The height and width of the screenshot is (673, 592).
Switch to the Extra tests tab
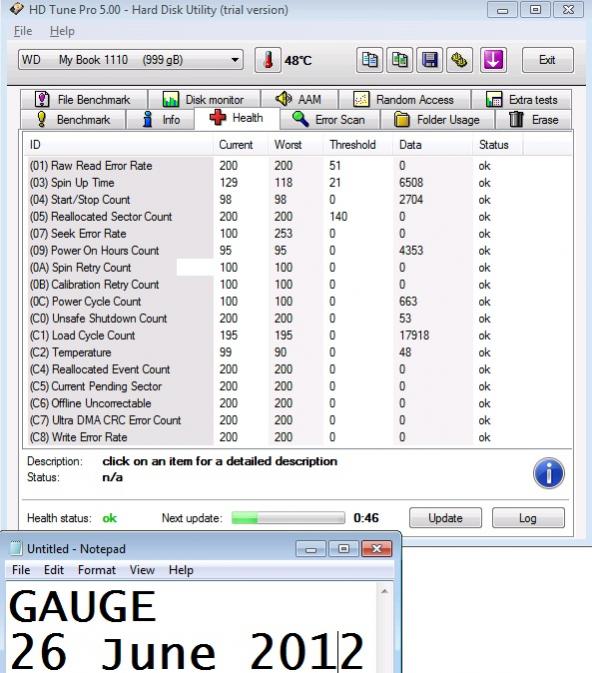522,100
